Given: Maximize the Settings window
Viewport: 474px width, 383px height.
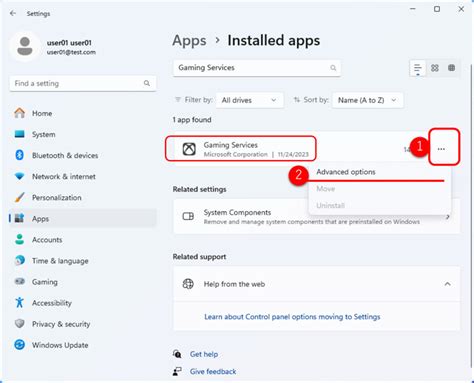Looking at the screenshot, I should pyautogui.click(x=437, y=9).
